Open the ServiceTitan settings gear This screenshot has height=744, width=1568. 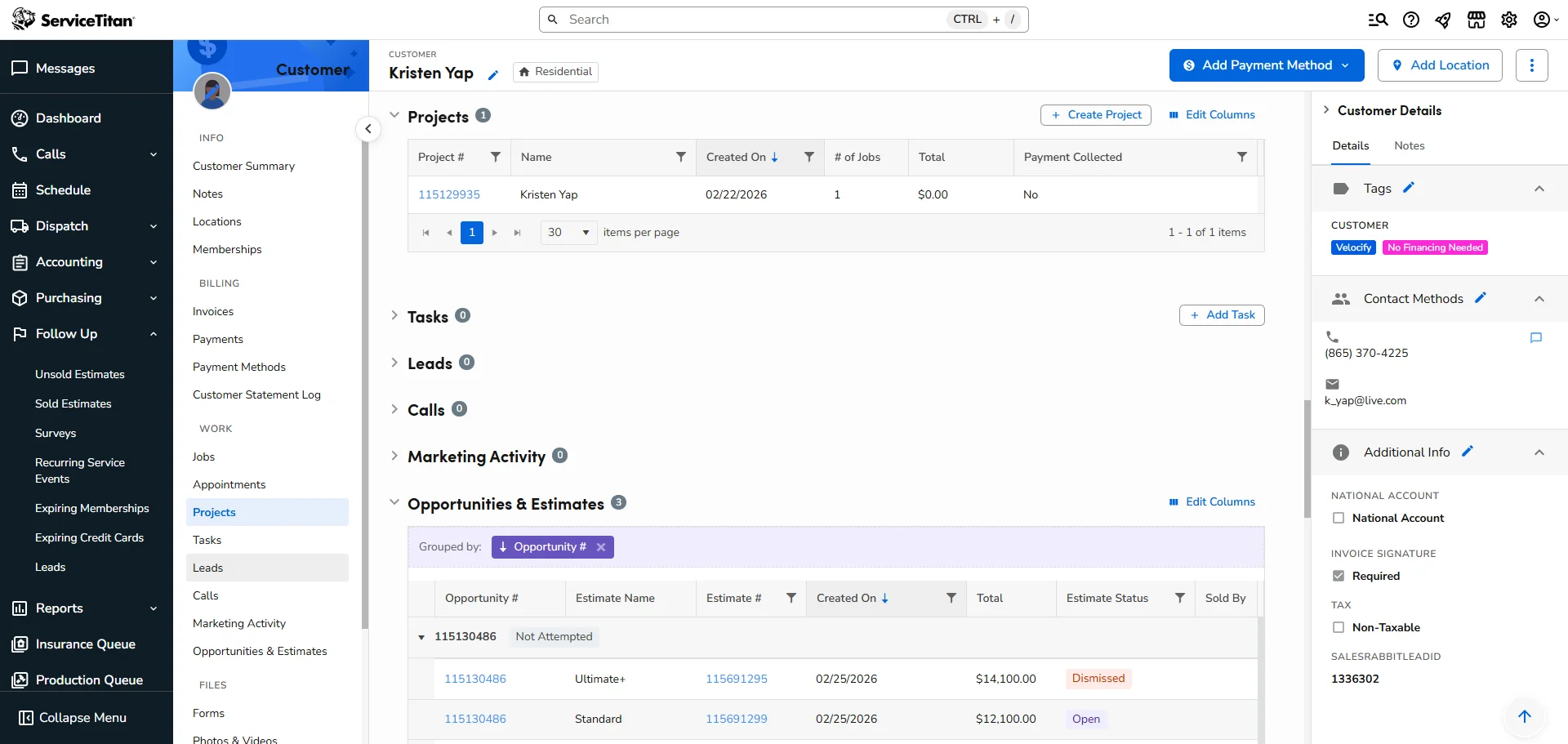[x=1509, y=19]
